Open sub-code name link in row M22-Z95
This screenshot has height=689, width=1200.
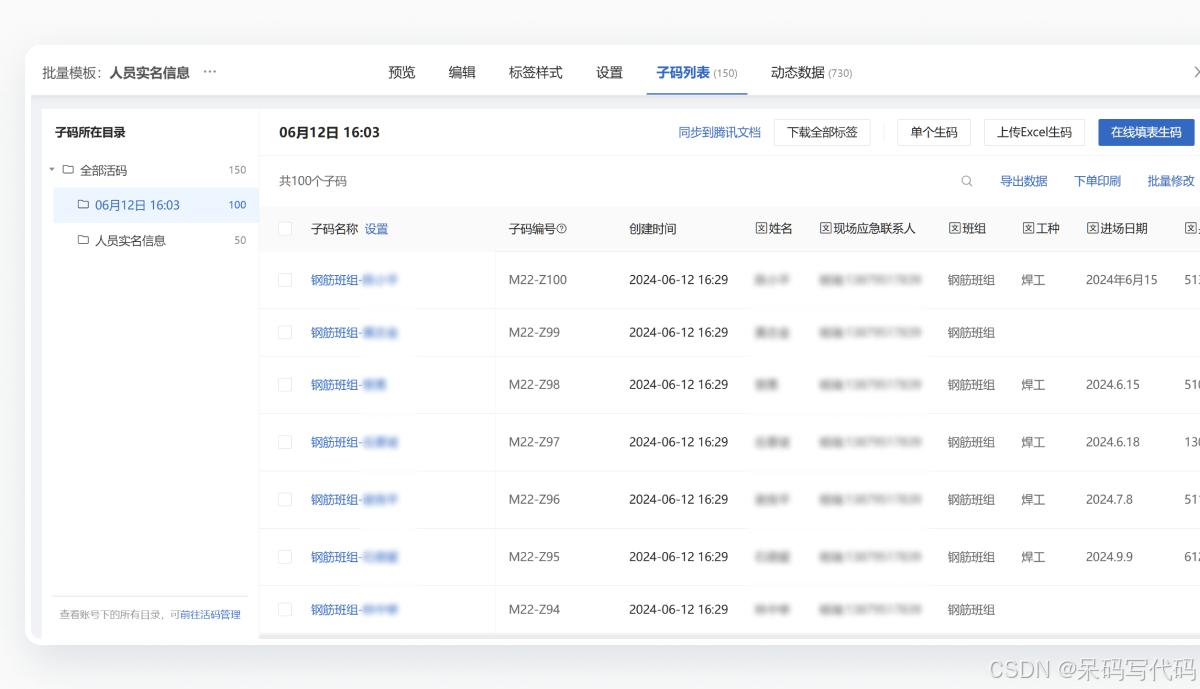[x=354, y=557]
